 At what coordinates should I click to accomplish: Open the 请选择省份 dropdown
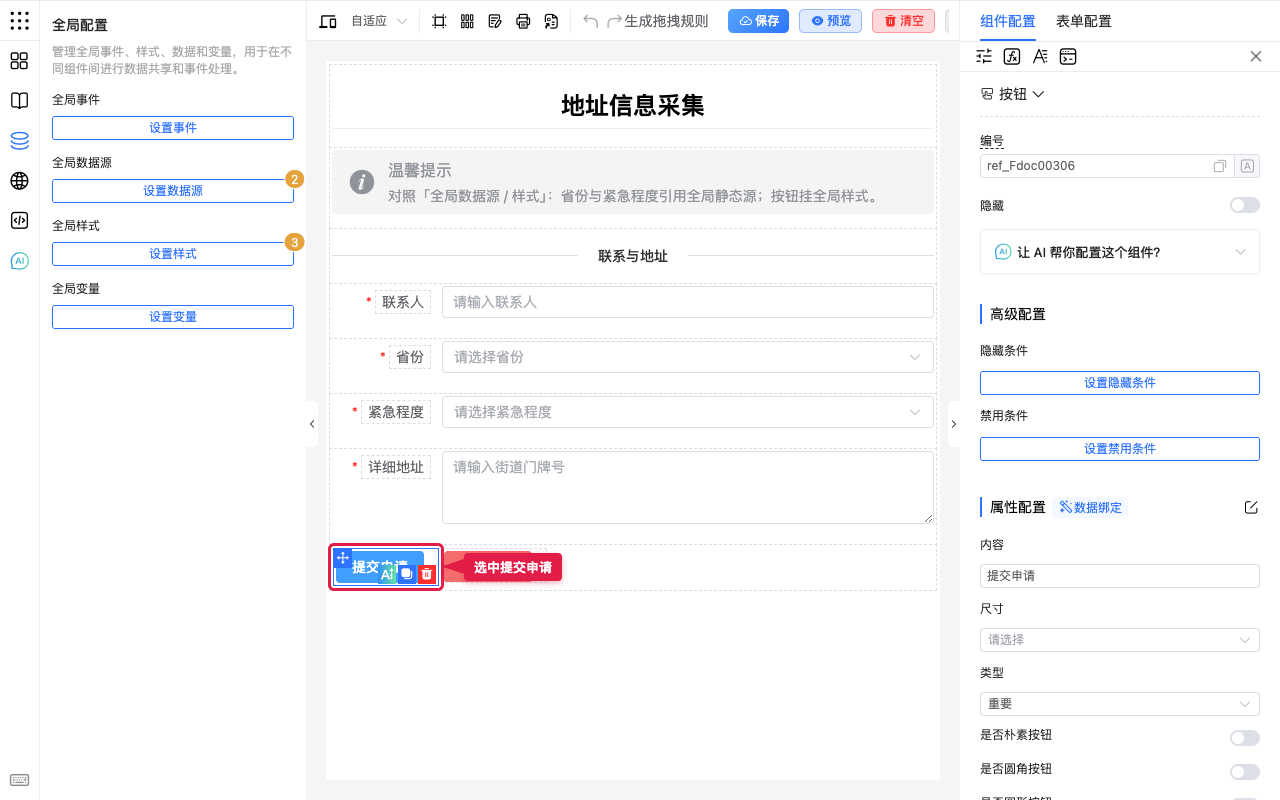688,357
